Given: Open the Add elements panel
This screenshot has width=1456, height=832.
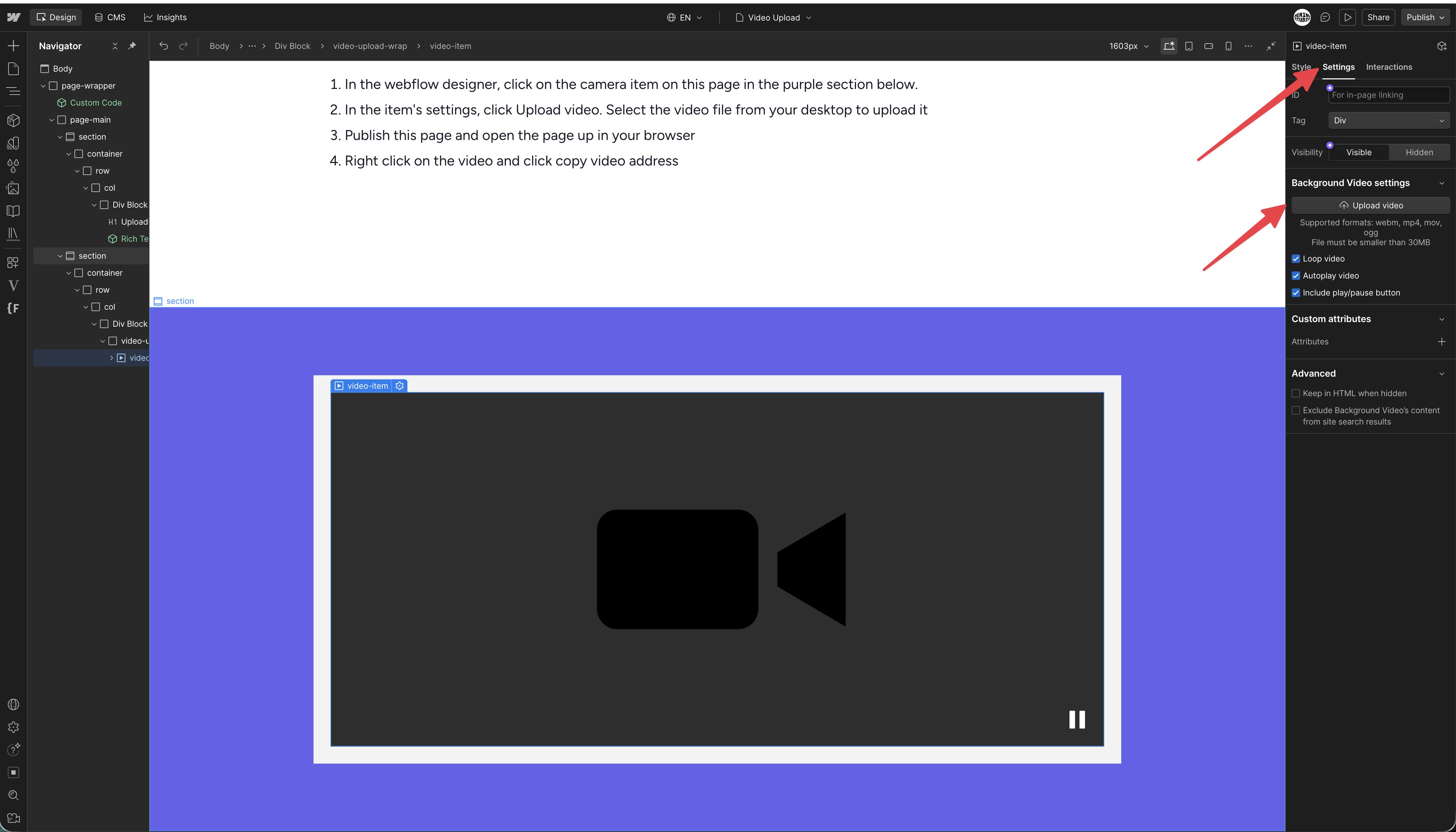Looking at the screenshot, I should pos(13,46).
